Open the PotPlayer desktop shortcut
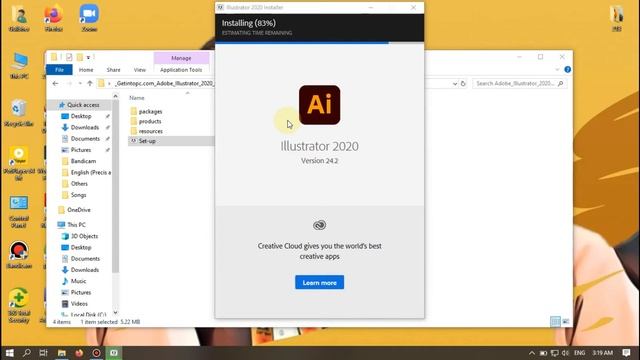Screen dimensions: 640x360 pos(19,163)
